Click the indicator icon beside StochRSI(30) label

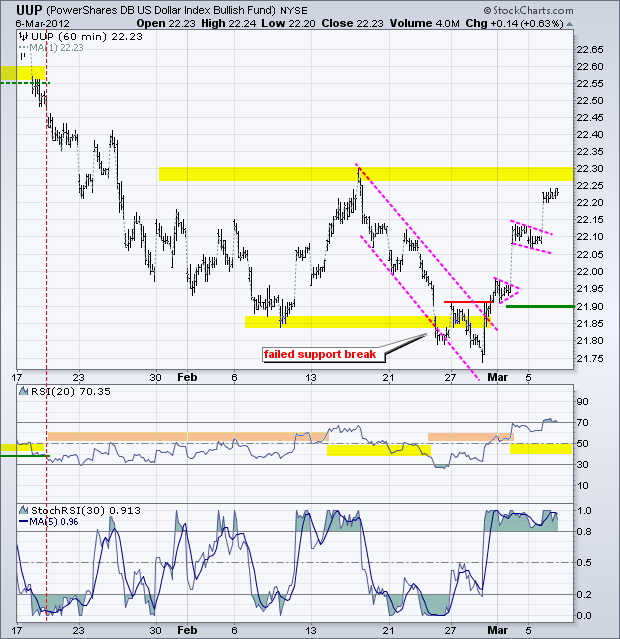(24, 510)
